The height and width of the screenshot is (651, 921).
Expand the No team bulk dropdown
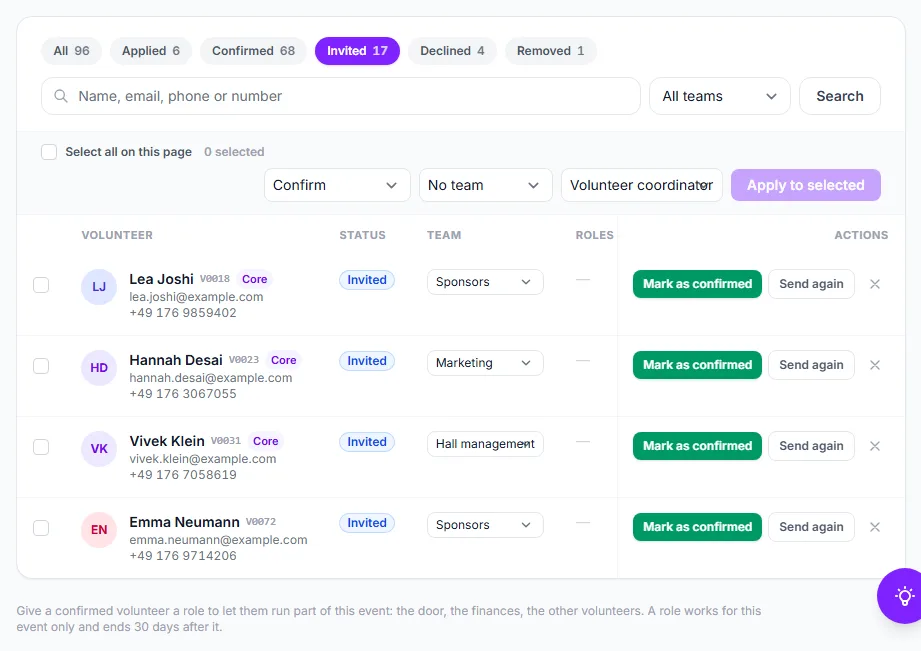pos(486,186)
